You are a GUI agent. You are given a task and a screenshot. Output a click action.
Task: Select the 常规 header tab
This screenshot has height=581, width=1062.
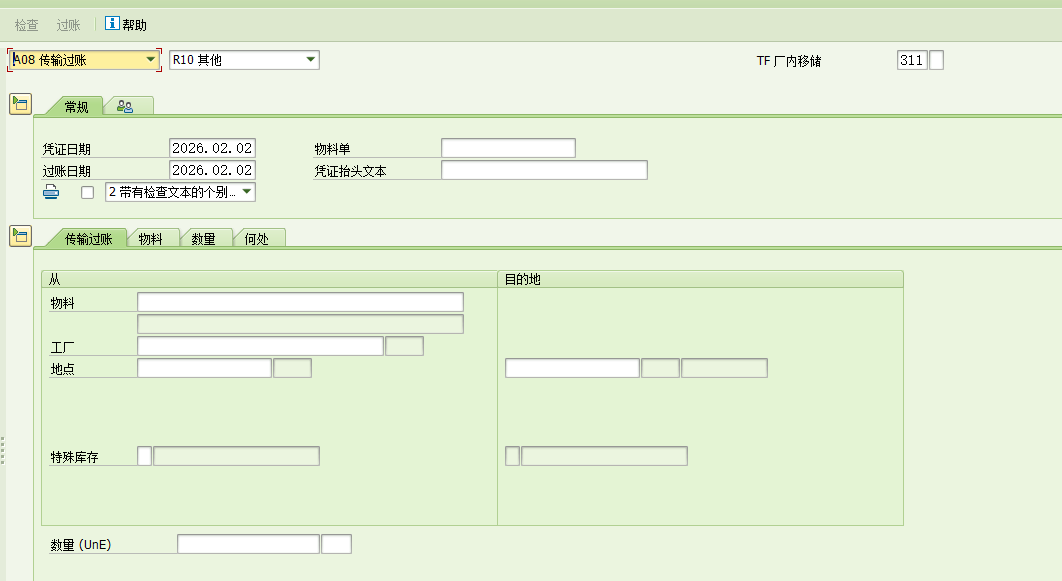pyautogui.click(x=77, y=107)
